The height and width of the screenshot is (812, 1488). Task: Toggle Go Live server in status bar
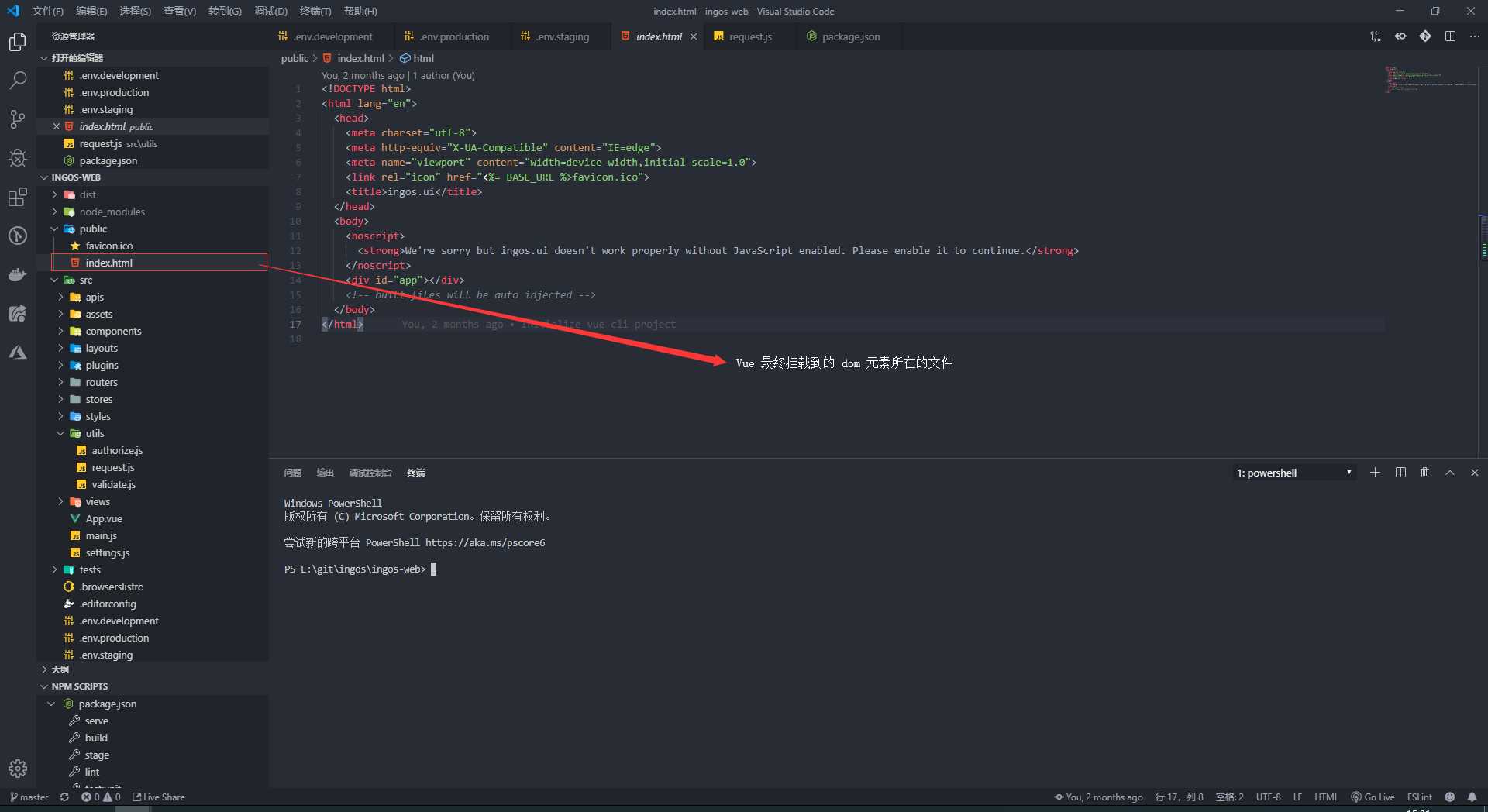[1373, 797]
